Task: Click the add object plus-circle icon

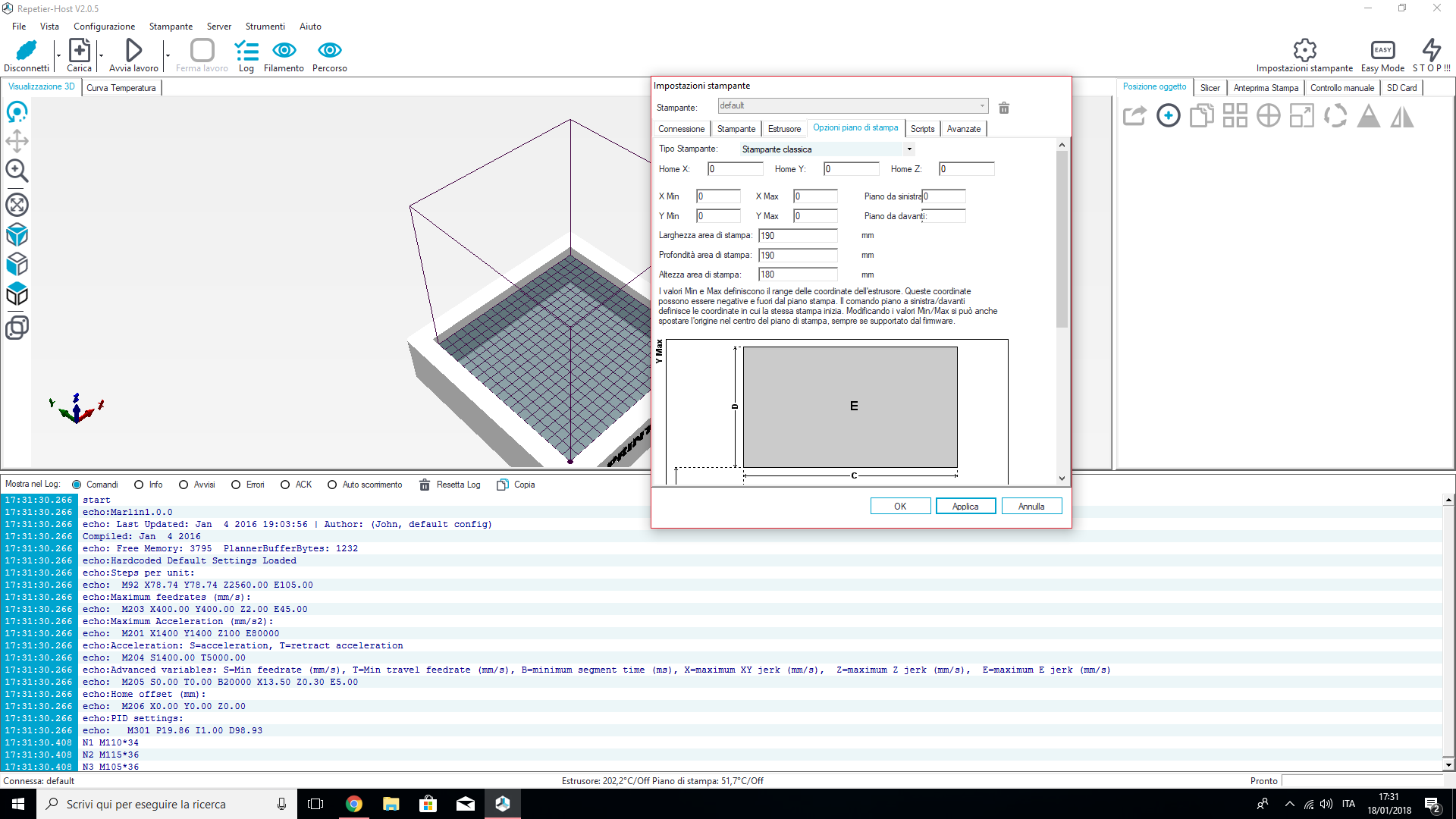Action: pyautogui.click(x=1168, y=116)
